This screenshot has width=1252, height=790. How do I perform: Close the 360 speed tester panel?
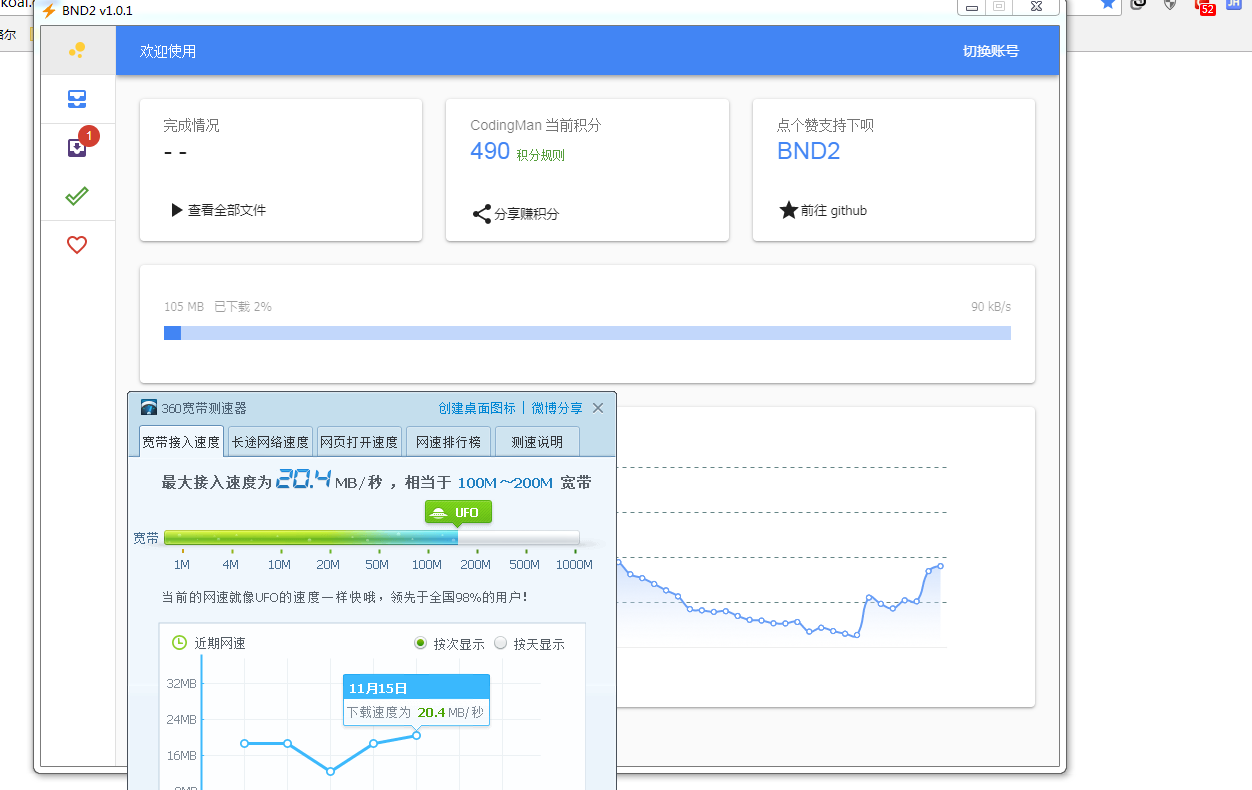[x=598, y=408]
